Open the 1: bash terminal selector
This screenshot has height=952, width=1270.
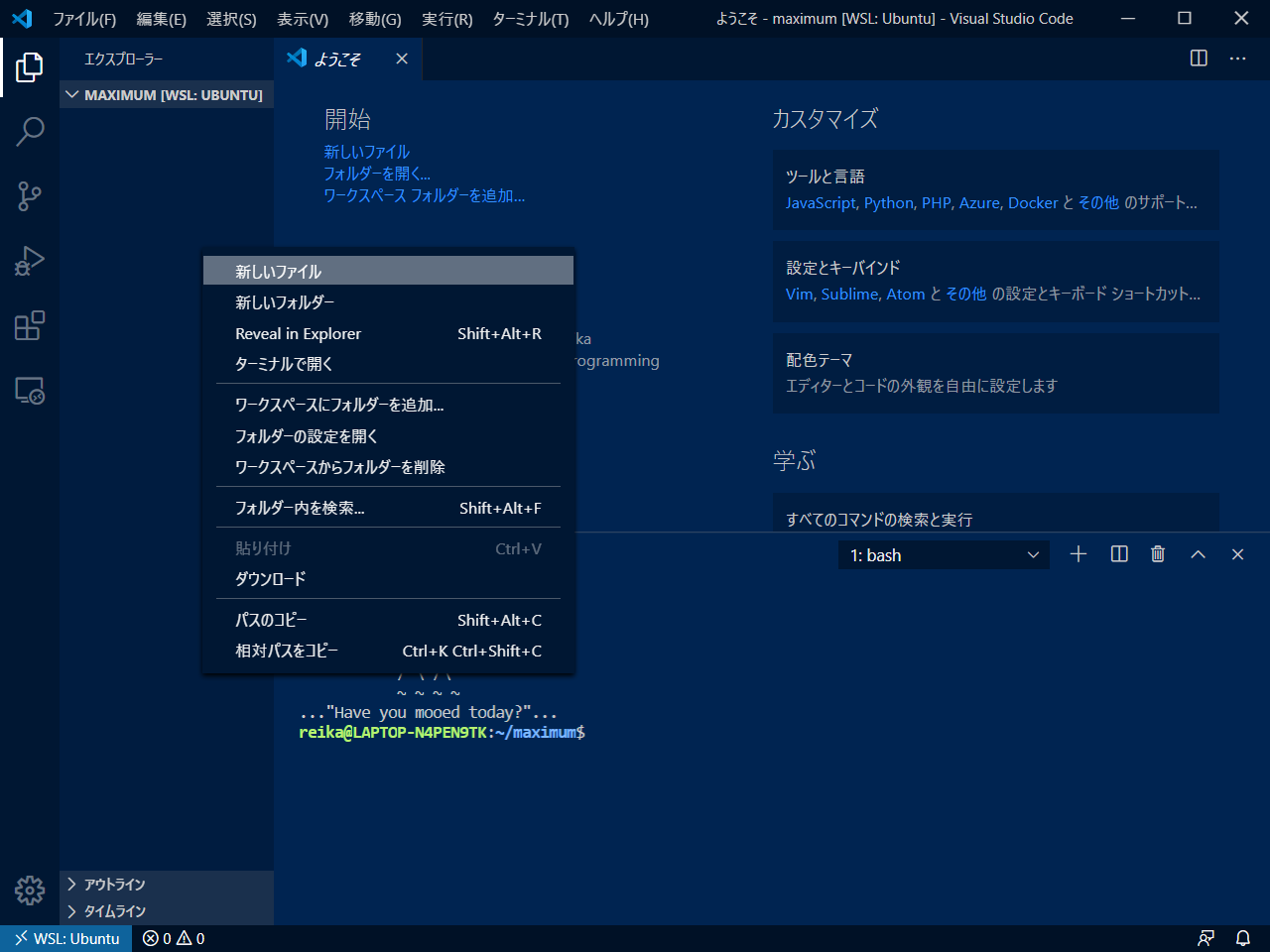(x=943, y=554)
